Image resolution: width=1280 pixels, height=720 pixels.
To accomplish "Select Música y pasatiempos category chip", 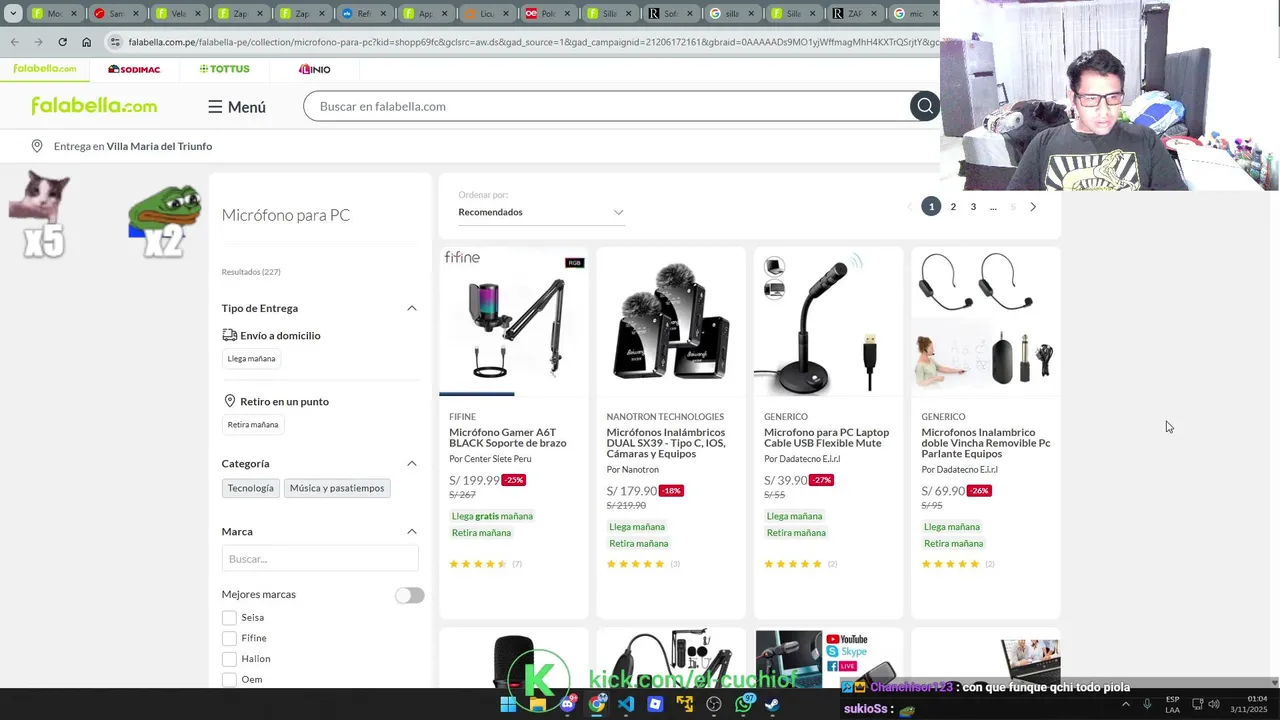I will 337,488.
